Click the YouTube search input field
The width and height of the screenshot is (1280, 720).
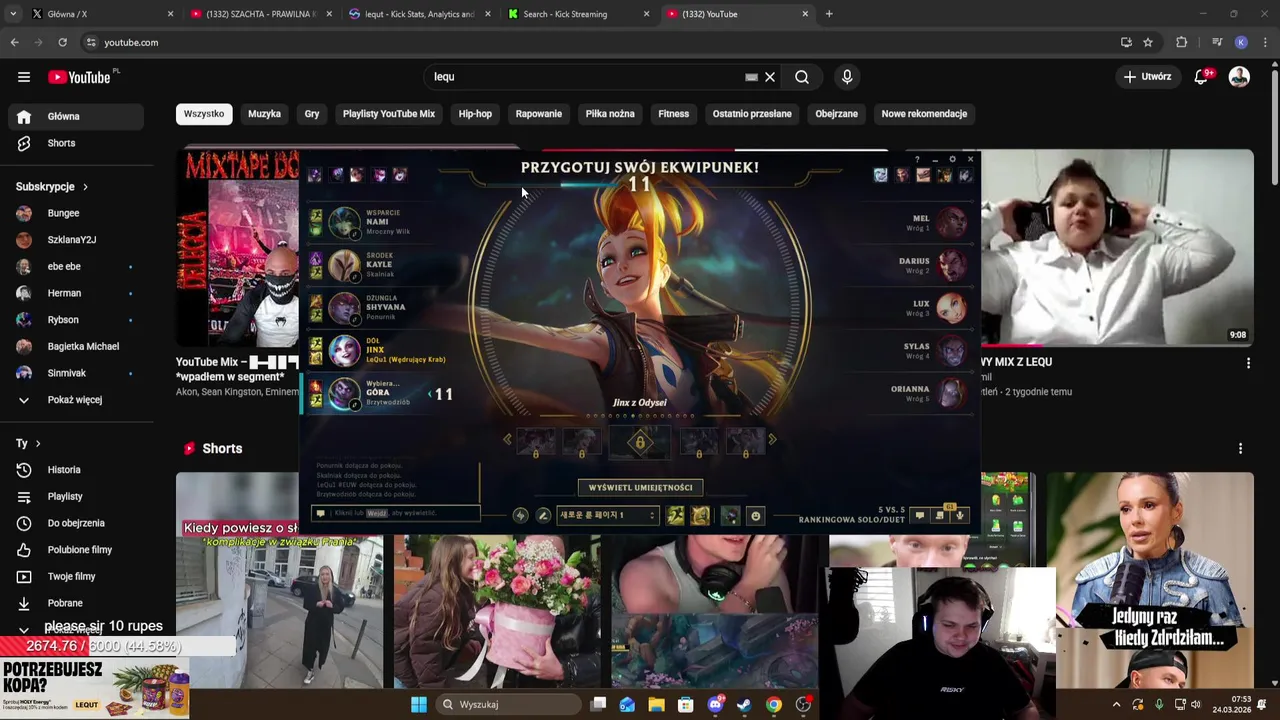point(585,77)
